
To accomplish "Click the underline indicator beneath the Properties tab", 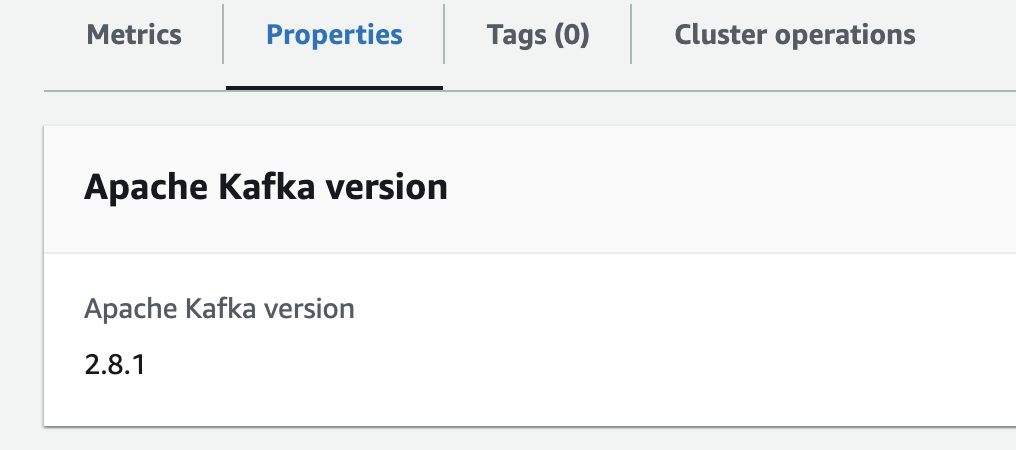I will tap(334, 88).
